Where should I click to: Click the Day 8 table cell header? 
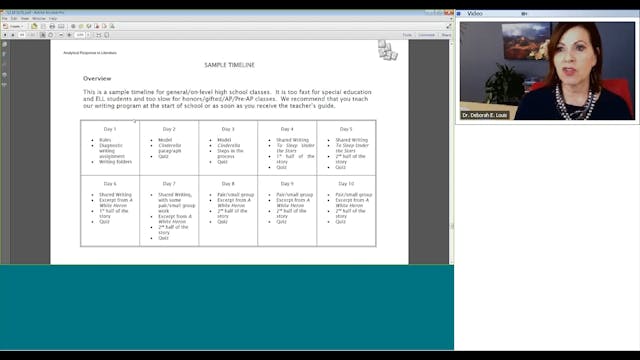(228, 184)
